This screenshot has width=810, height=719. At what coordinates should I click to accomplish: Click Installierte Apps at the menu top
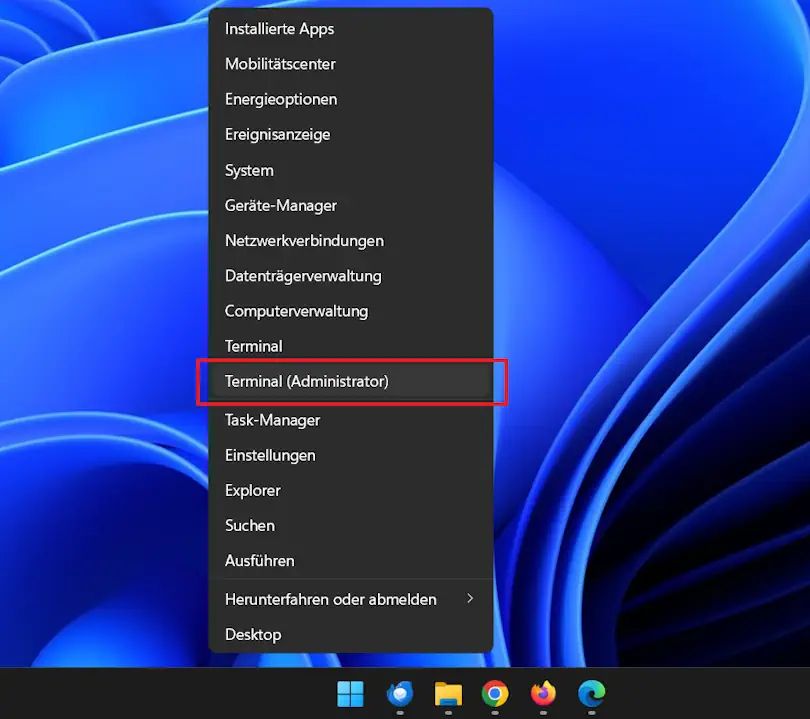coord(280,28)
